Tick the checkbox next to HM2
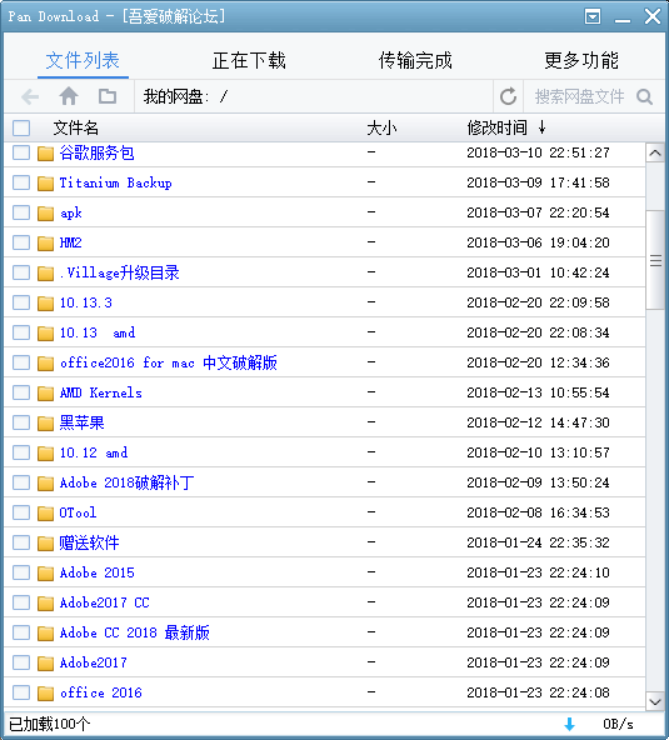 pyautogui.click(x=21, y=243)
